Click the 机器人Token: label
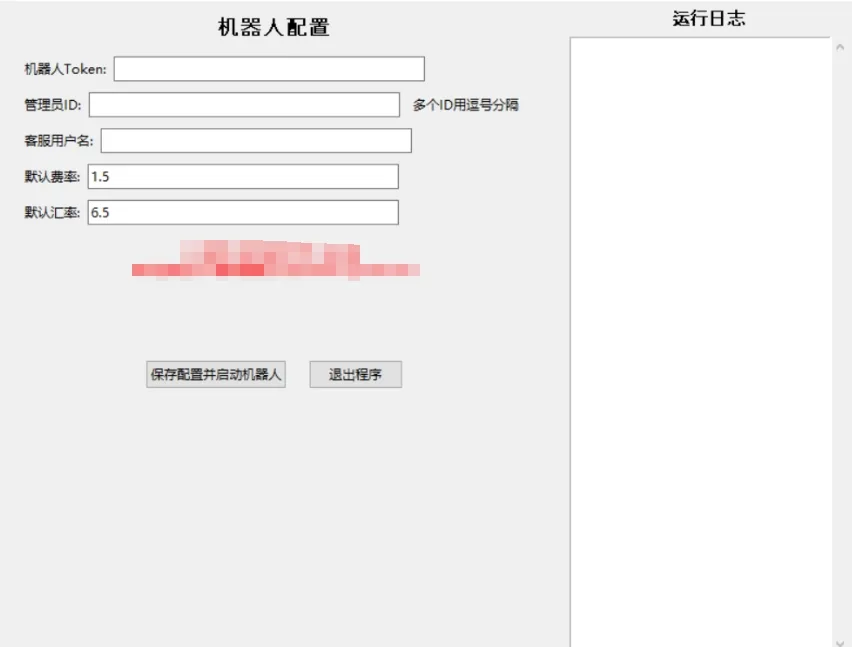The width and height of the screenshot is (852, 647). pyautogui.click(x=66, y=69)
